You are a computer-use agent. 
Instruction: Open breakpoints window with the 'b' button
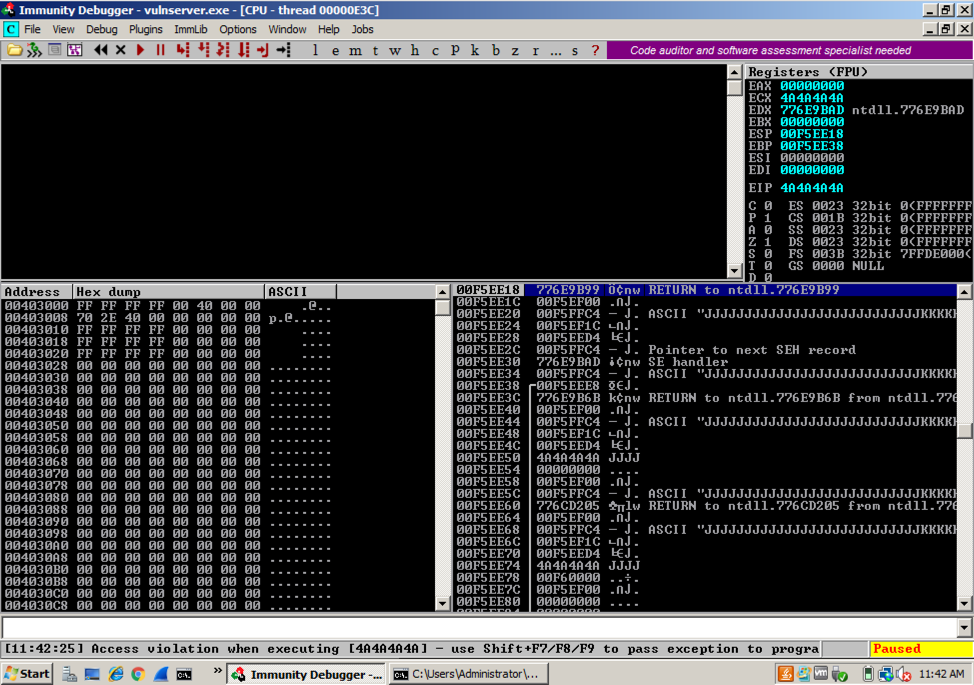click(x=495, y=50)
